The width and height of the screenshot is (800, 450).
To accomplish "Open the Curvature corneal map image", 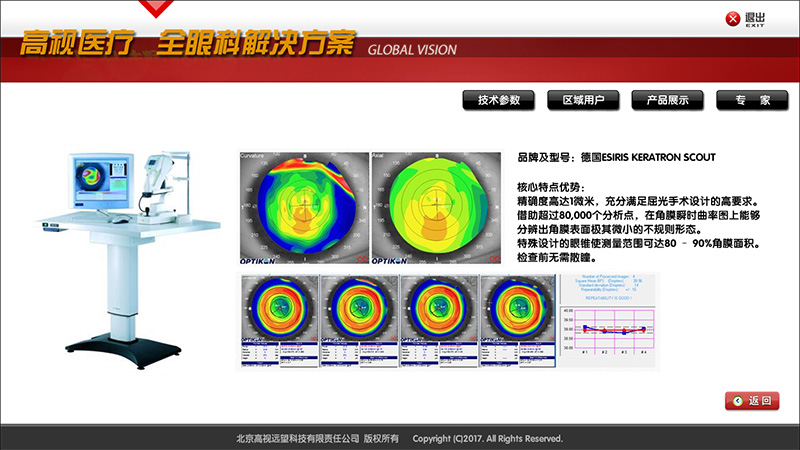I will pyautogui.click(x=304, y=208).
